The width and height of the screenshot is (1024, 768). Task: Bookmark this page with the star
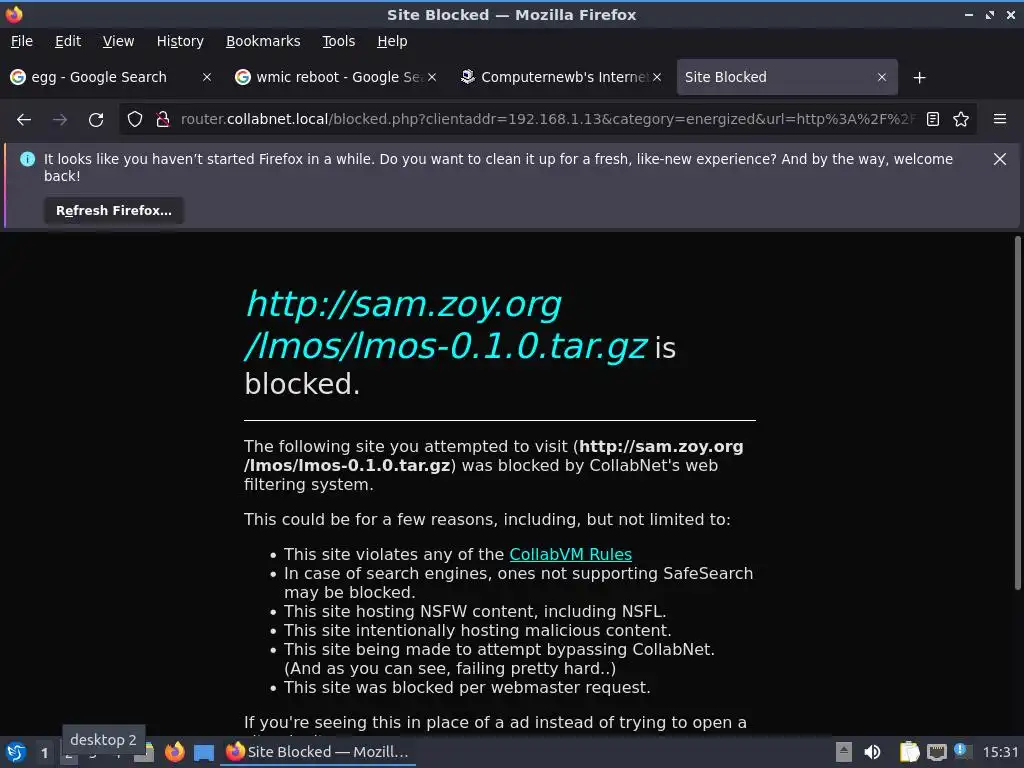[961, 120]
